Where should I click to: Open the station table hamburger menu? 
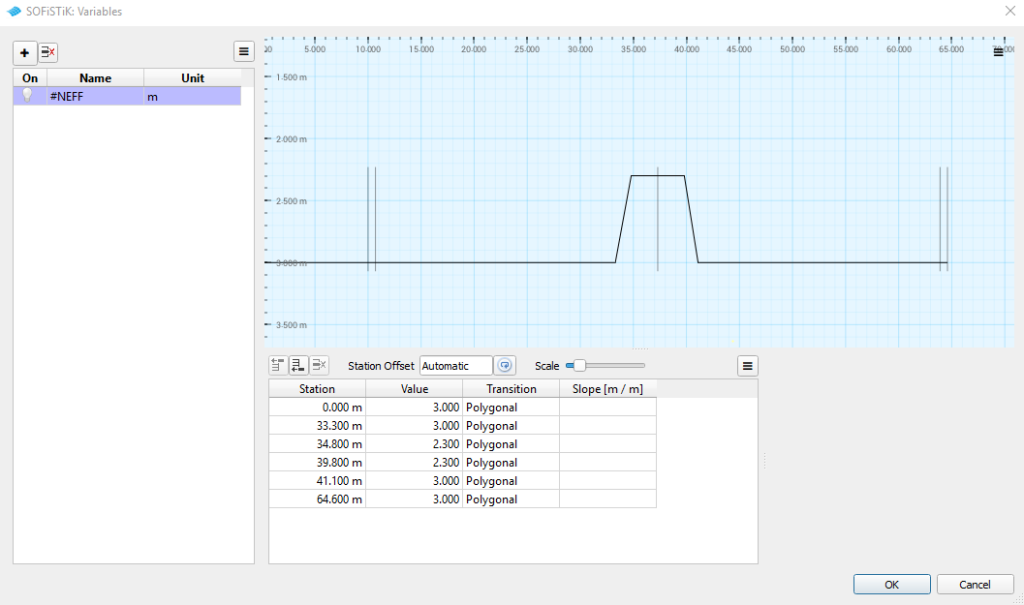tap(747, 366)
